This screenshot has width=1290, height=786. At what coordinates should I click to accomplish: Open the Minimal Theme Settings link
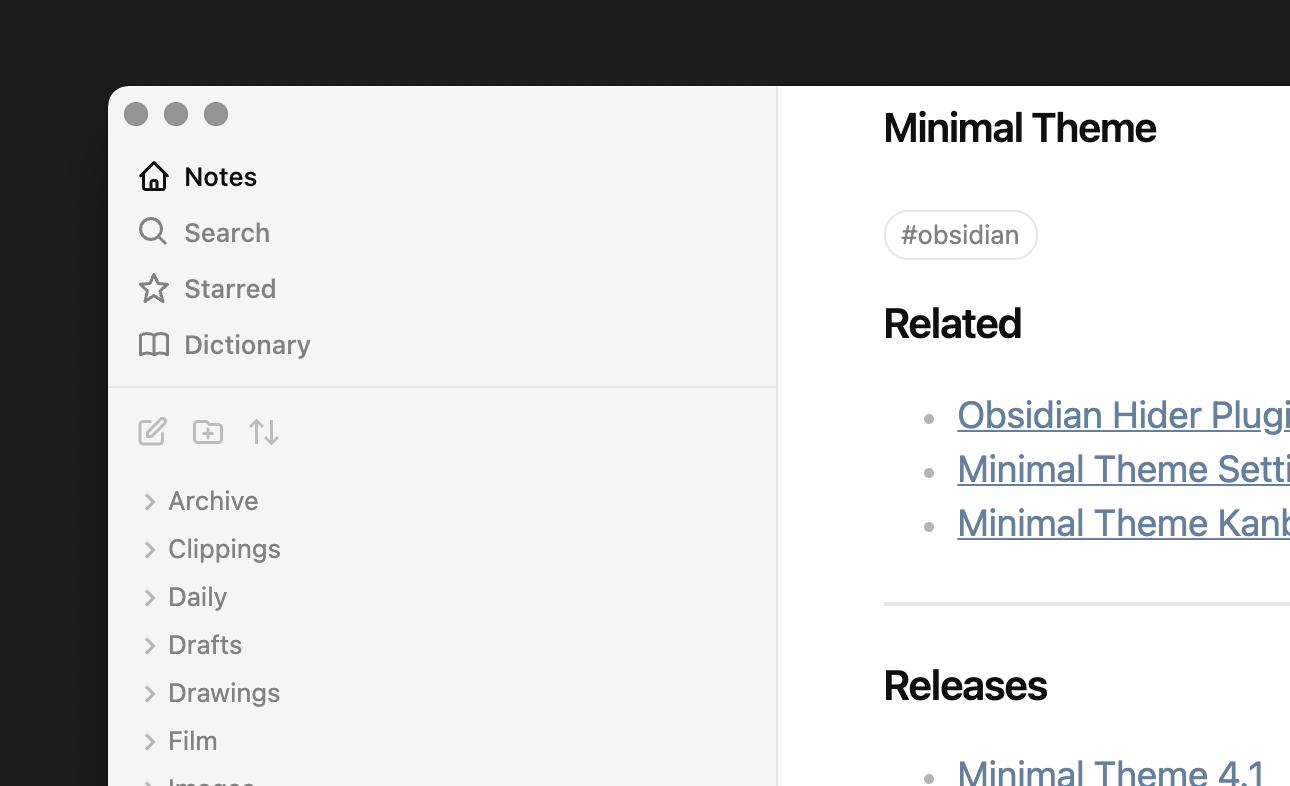tap(1122, 469)
